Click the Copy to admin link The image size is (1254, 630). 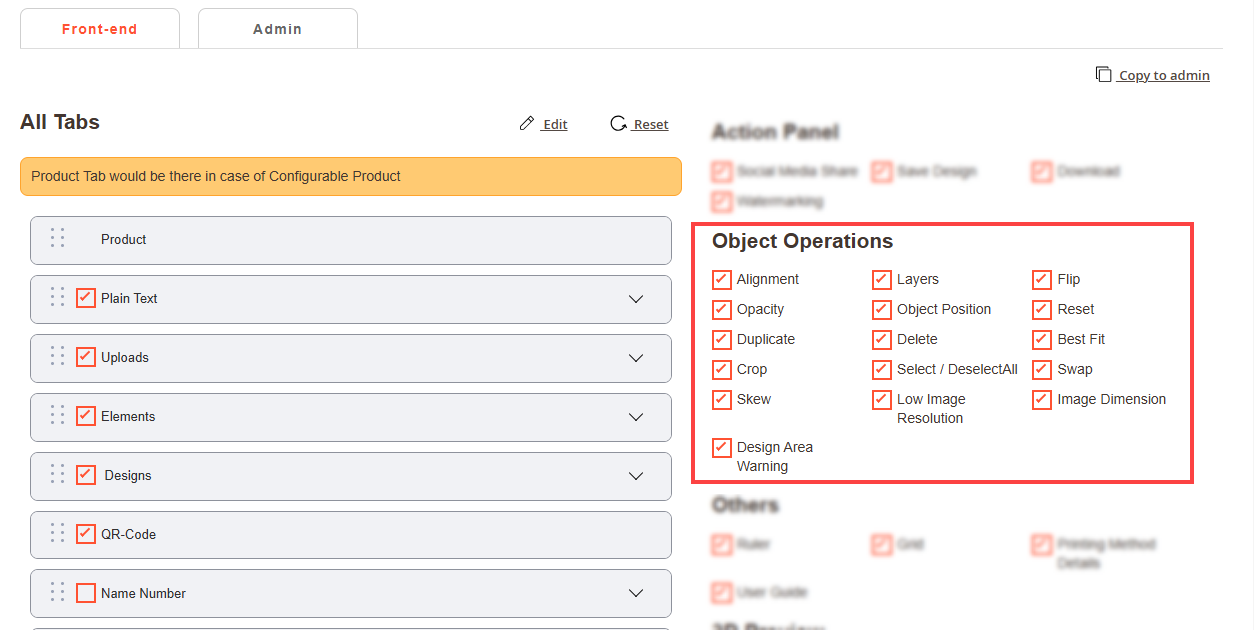coord(1164,75)
